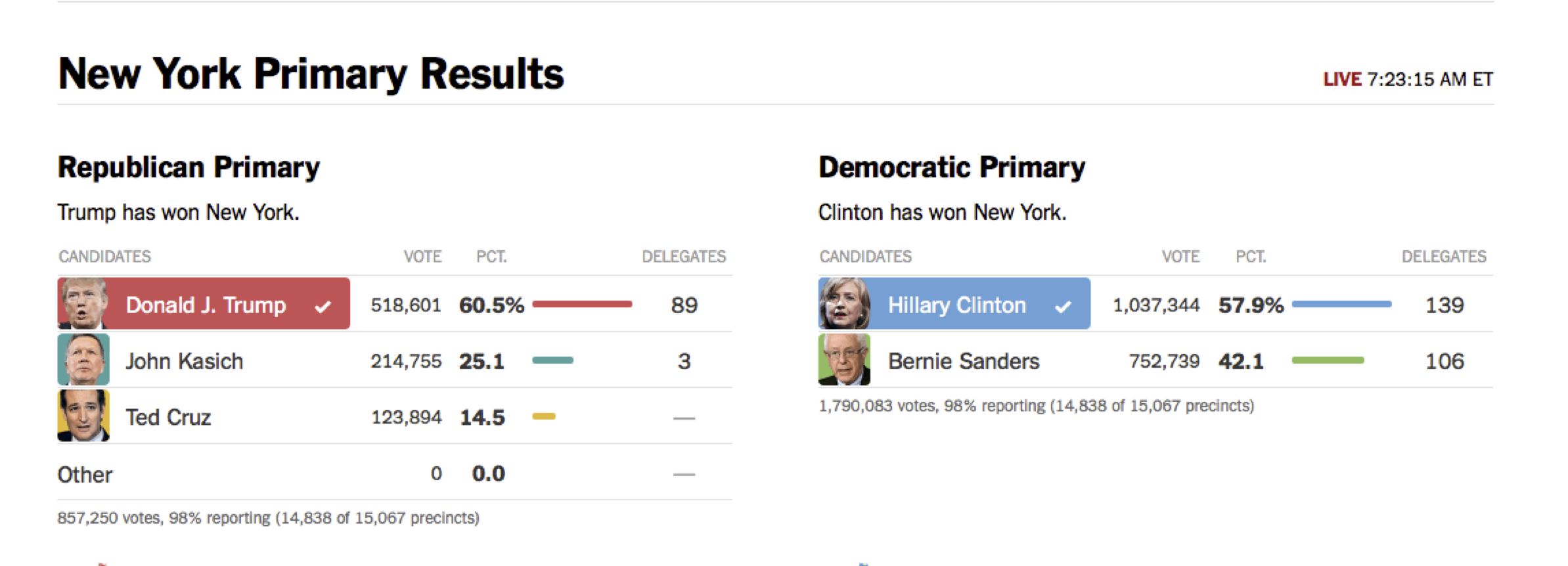Screen dimensions: 1568x566
Task: Click the winner checkmark beside Hillary Clinton
Action: coord(1064,306)
